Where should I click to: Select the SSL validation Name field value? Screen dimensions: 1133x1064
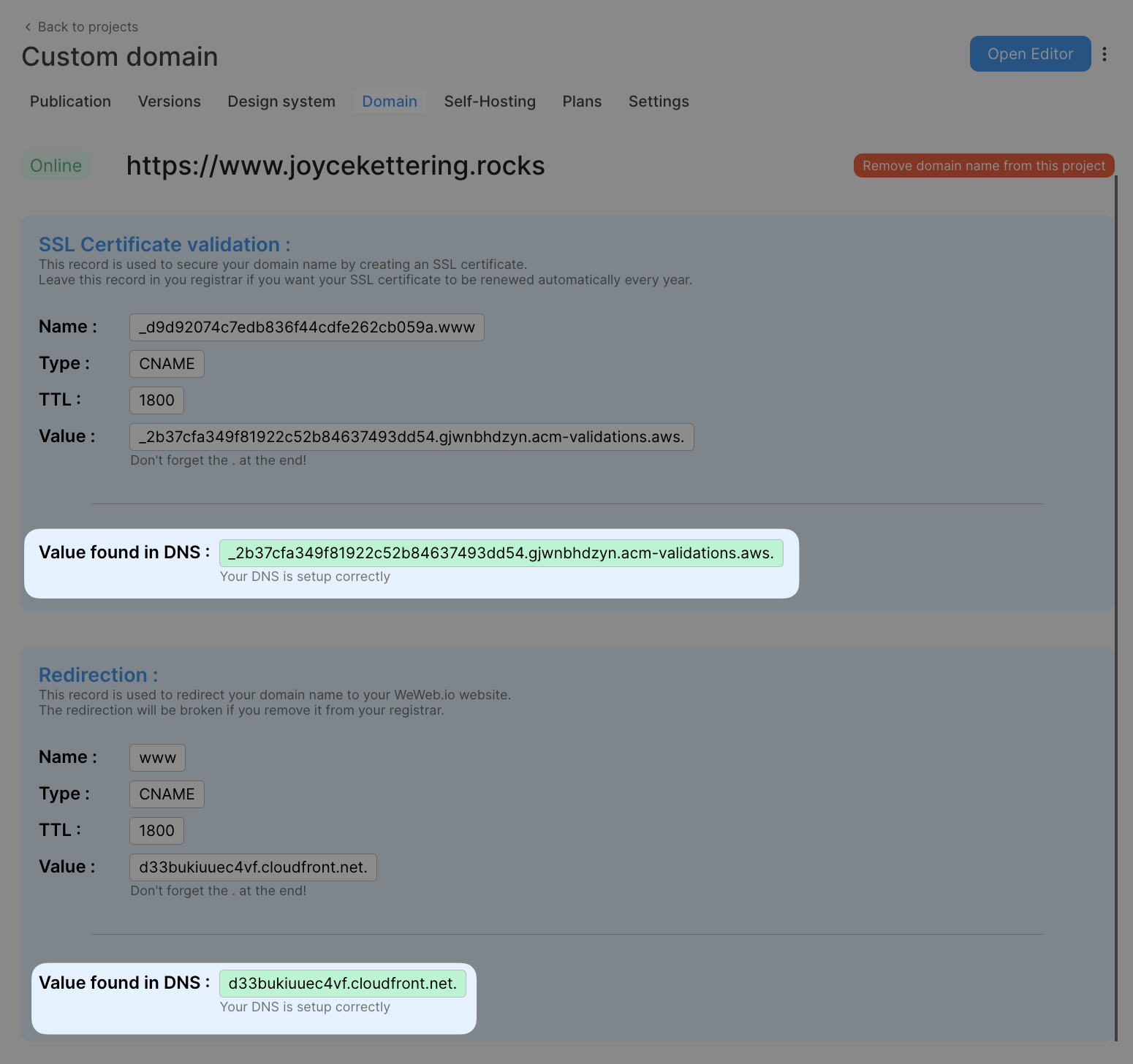tap(306, 327)
